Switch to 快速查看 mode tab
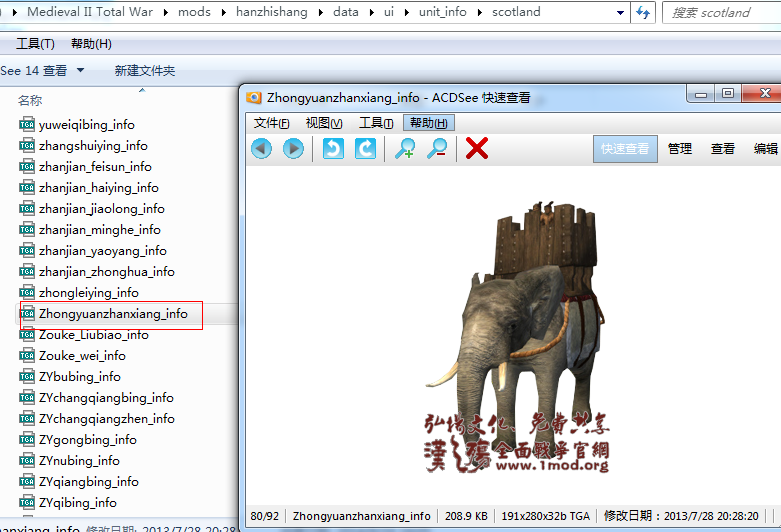Image resolution: width=781 pixels, height=532 pixels. [x=625, y=148]
